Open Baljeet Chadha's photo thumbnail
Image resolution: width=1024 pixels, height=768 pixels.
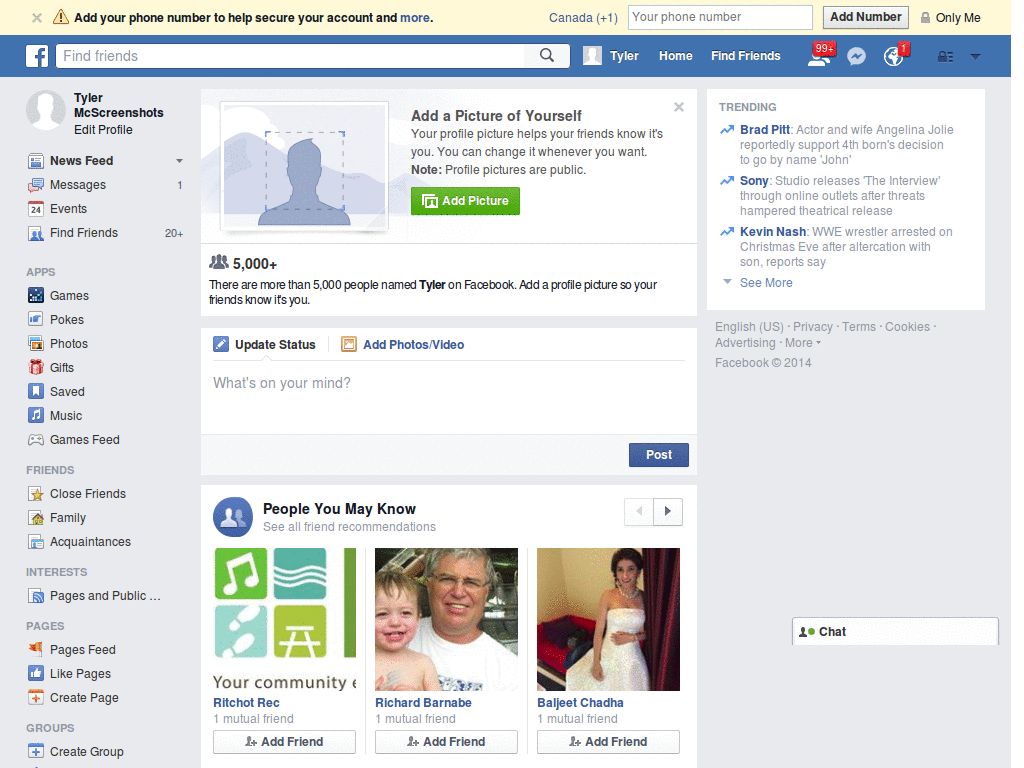[608, 619]
